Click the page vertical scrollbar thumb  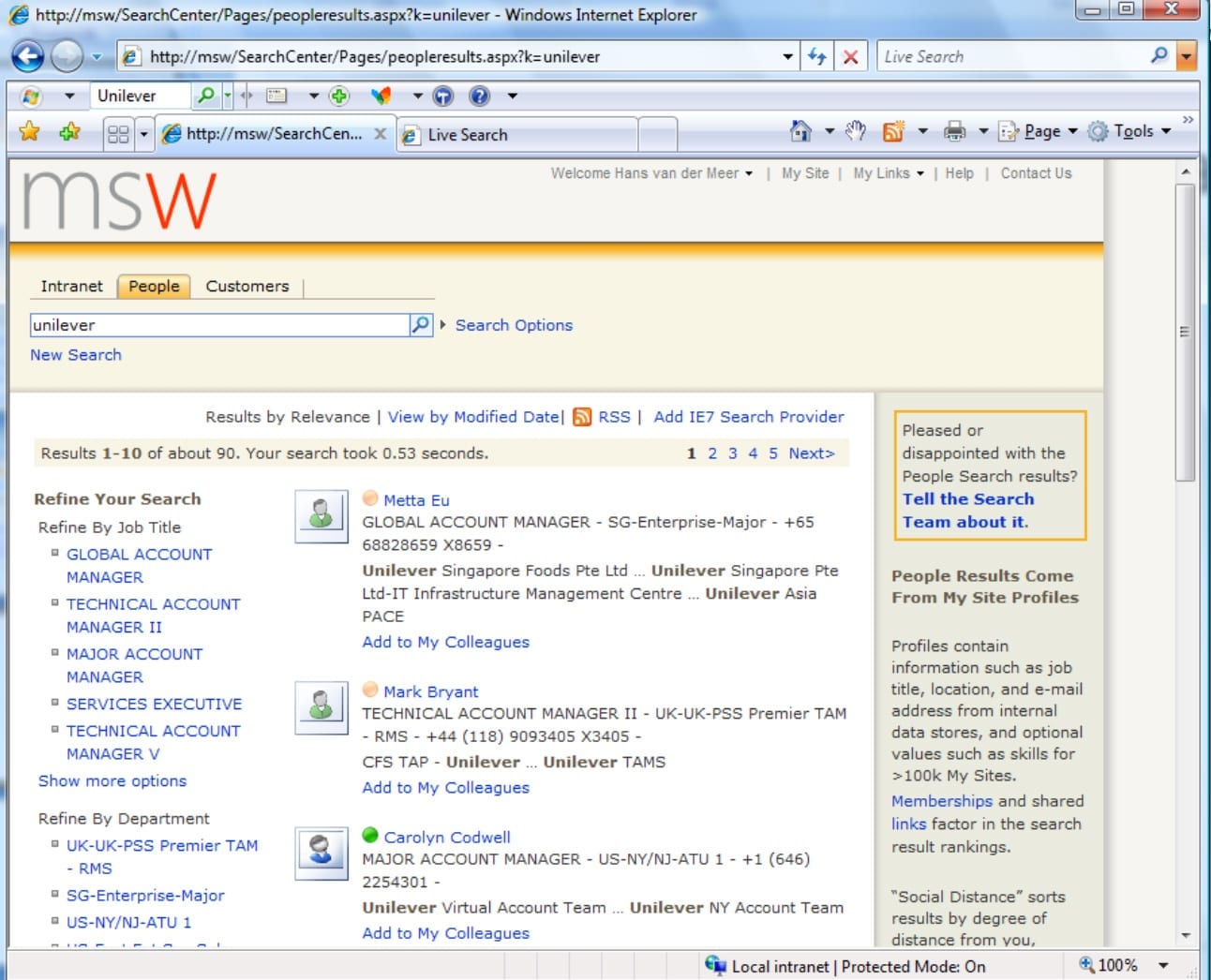click(1185, 333)
